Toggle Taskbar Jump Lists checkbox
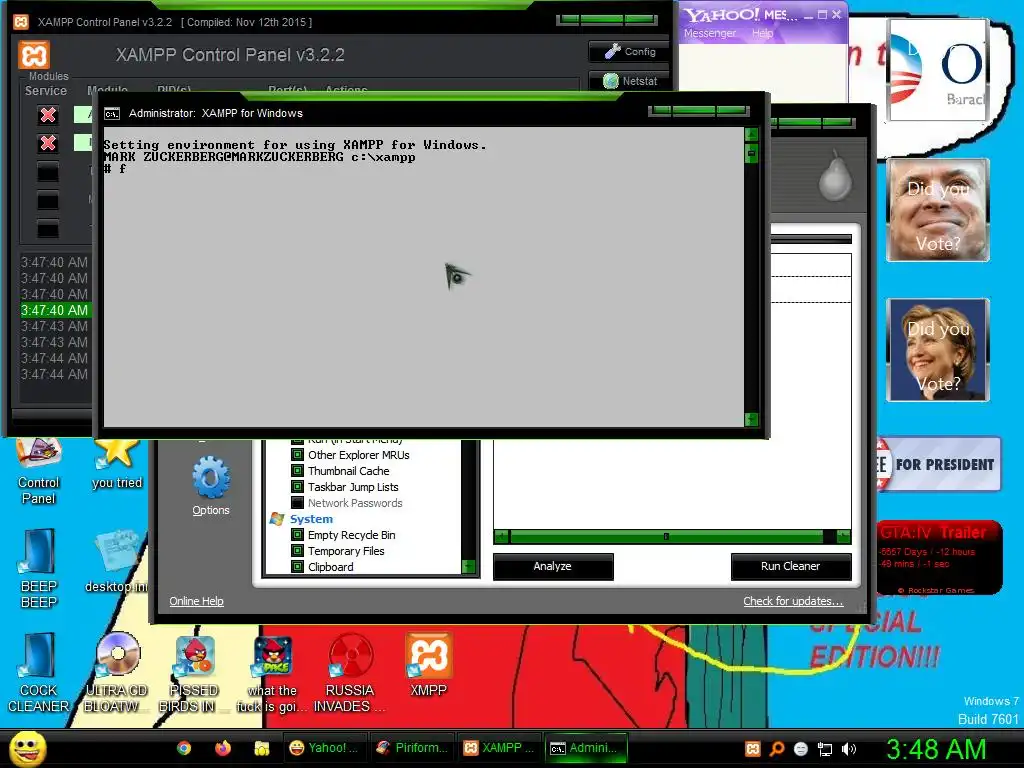 (x=297, y=487)
